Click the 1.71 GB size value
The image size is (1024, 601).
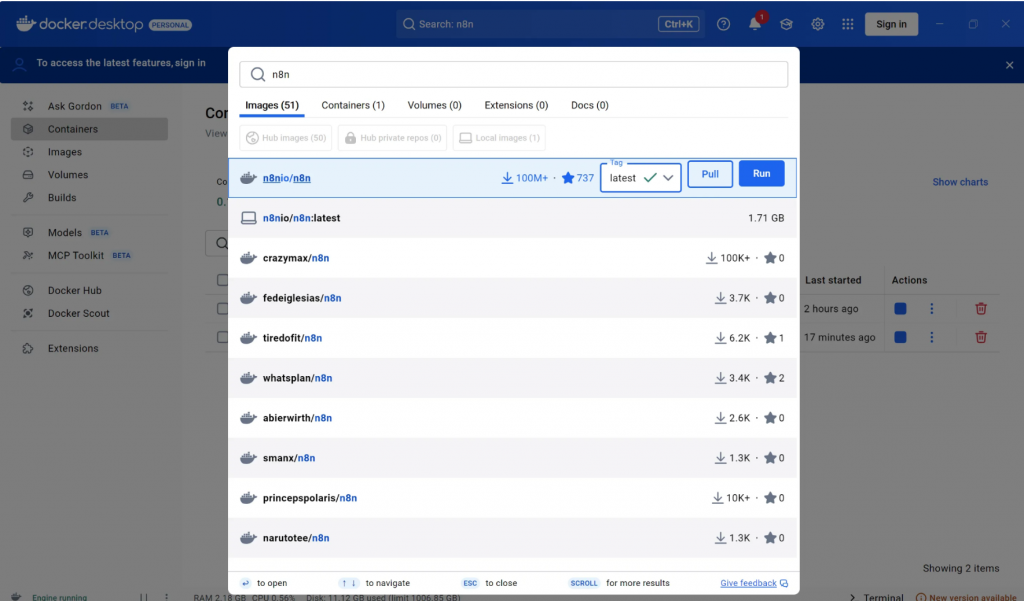[x=766, y=218]
